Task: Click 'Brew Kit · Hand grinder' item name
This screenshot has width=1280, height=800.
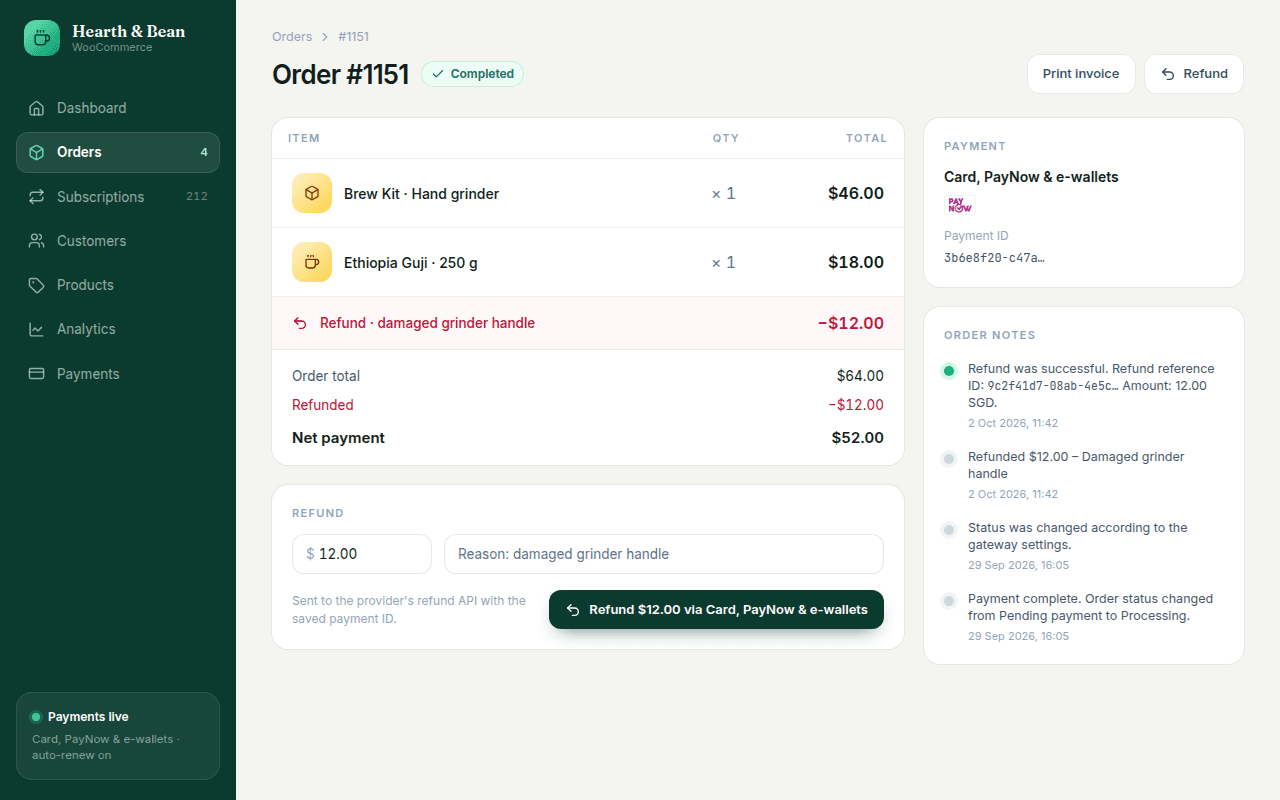Action: coord(421,194)
